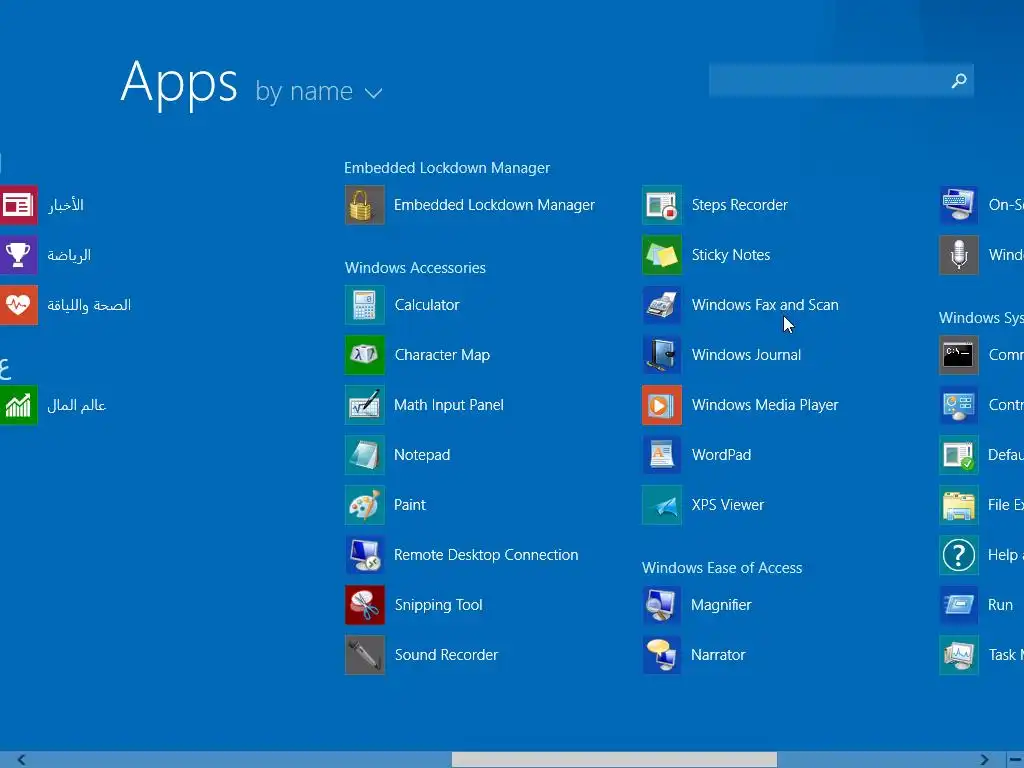
Task: Click the scrollbar left arrow
Action: 22,760
